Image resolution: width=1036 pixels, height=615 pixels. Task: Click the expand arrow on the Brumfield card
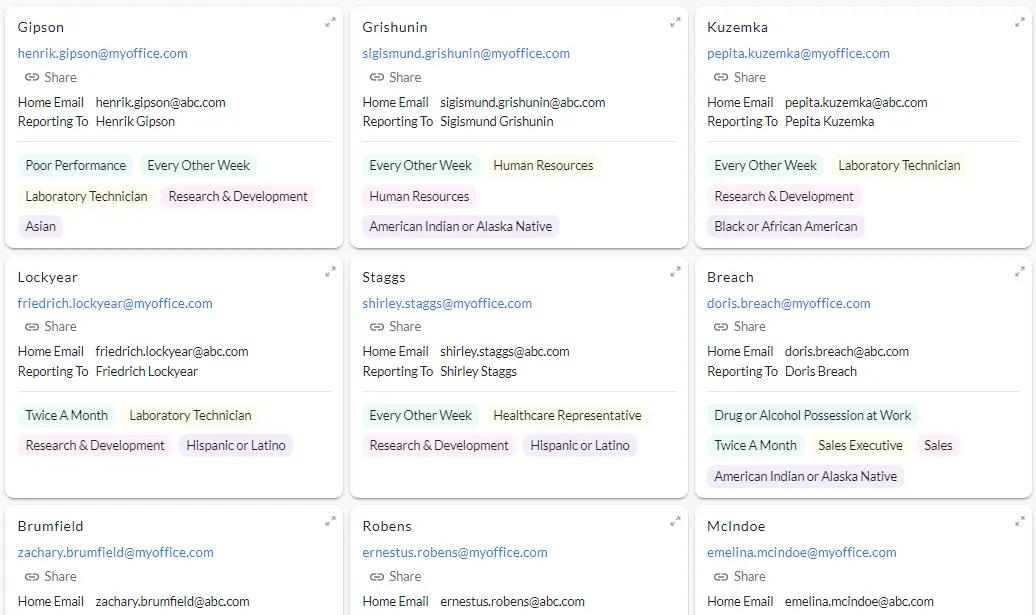point(330,521)
